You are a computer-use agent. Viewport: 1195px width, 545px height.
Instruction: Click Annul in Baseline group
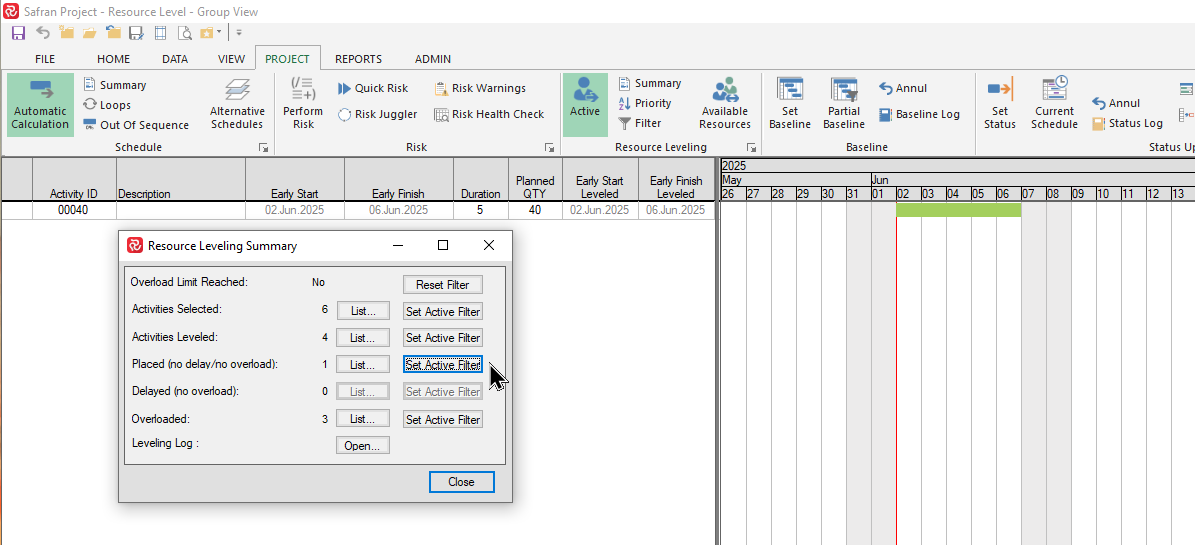click(903, 88)
